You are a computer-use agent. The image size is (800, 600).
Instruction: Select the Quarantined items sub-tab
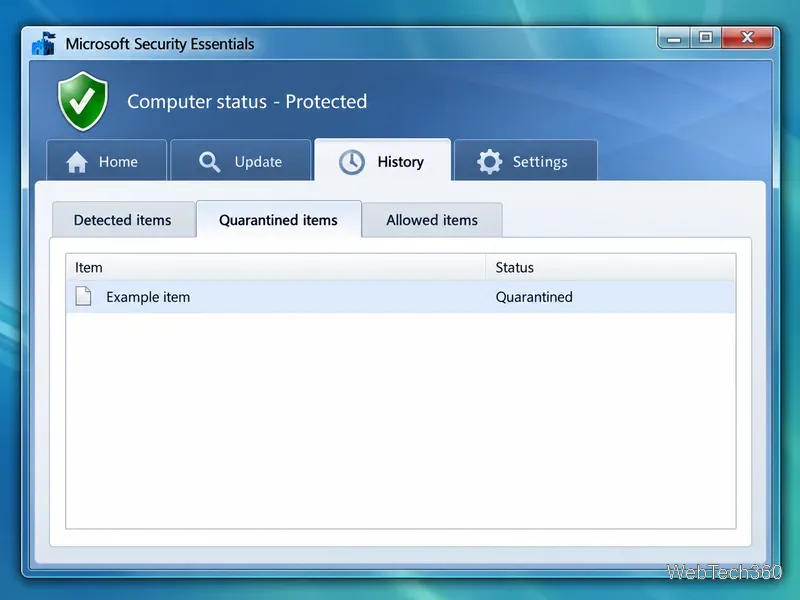point(279,220)
